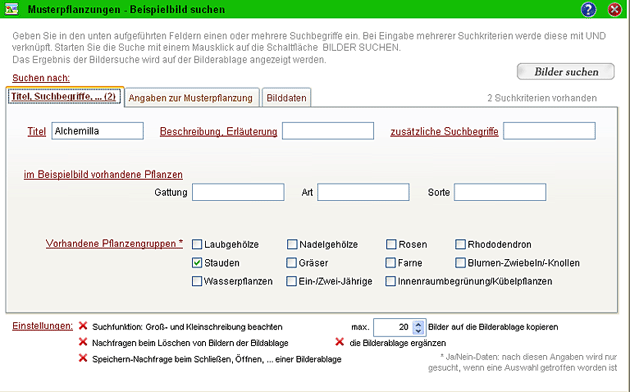Click the Titel label link
Viewport: 630px width, 392px height.
click(x=37, y=131)
